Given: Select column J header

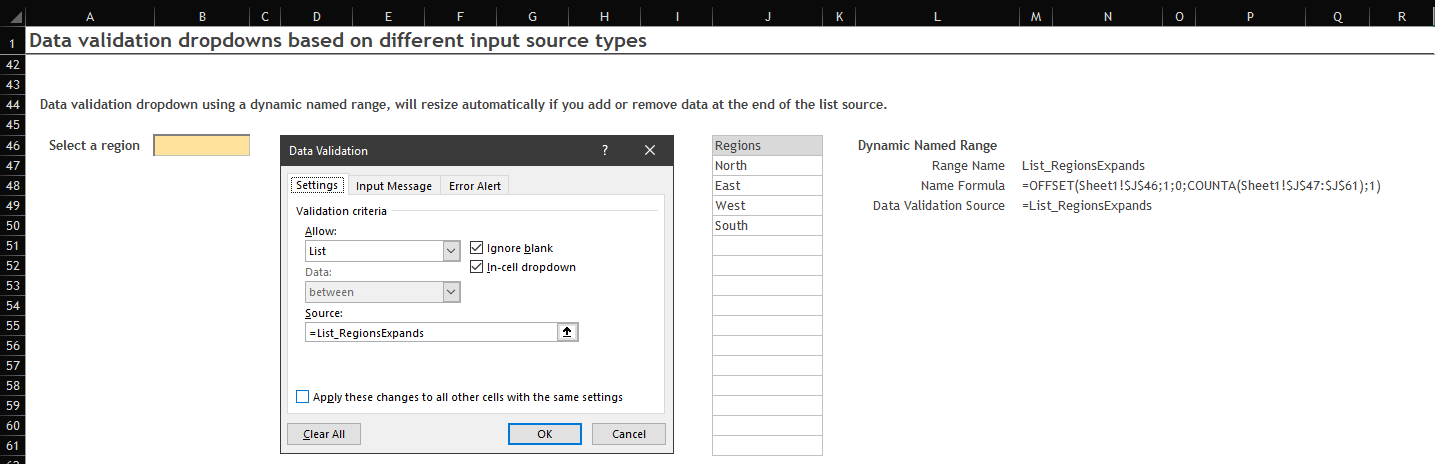Looking at the screenshot, I should pos(767,15).
